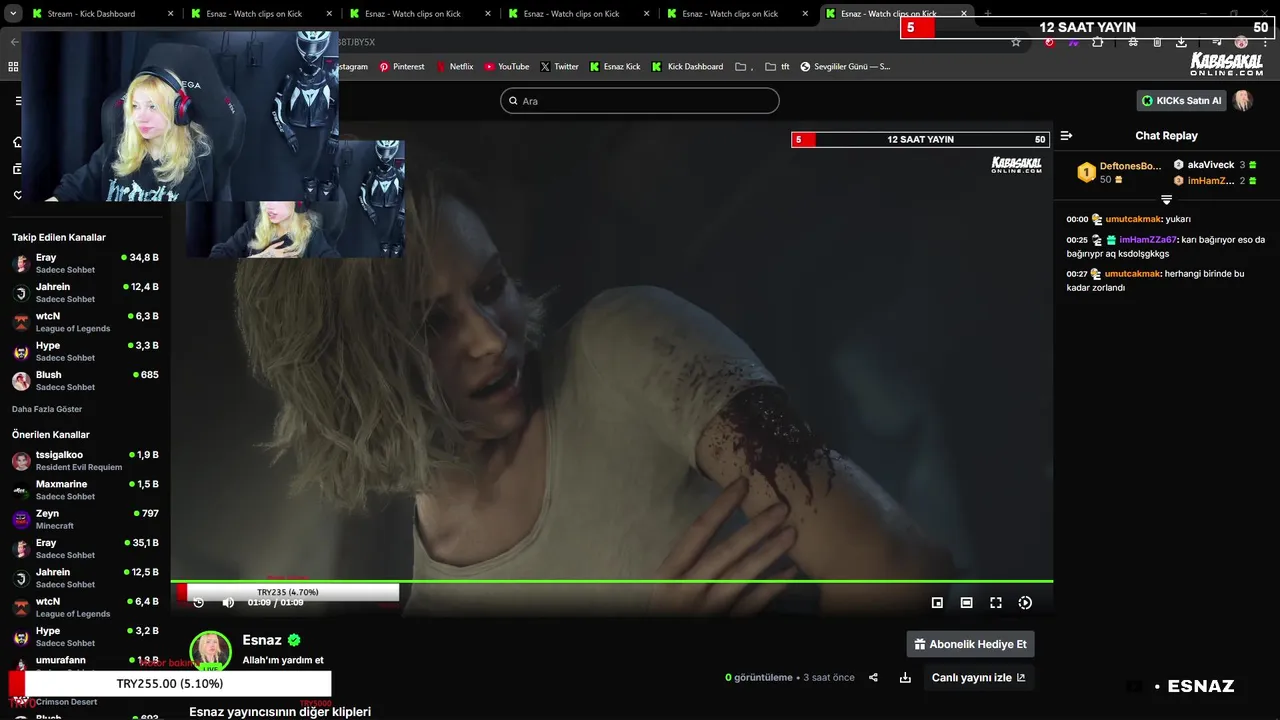Mute the clip using the speaker icon

point(228,602)
